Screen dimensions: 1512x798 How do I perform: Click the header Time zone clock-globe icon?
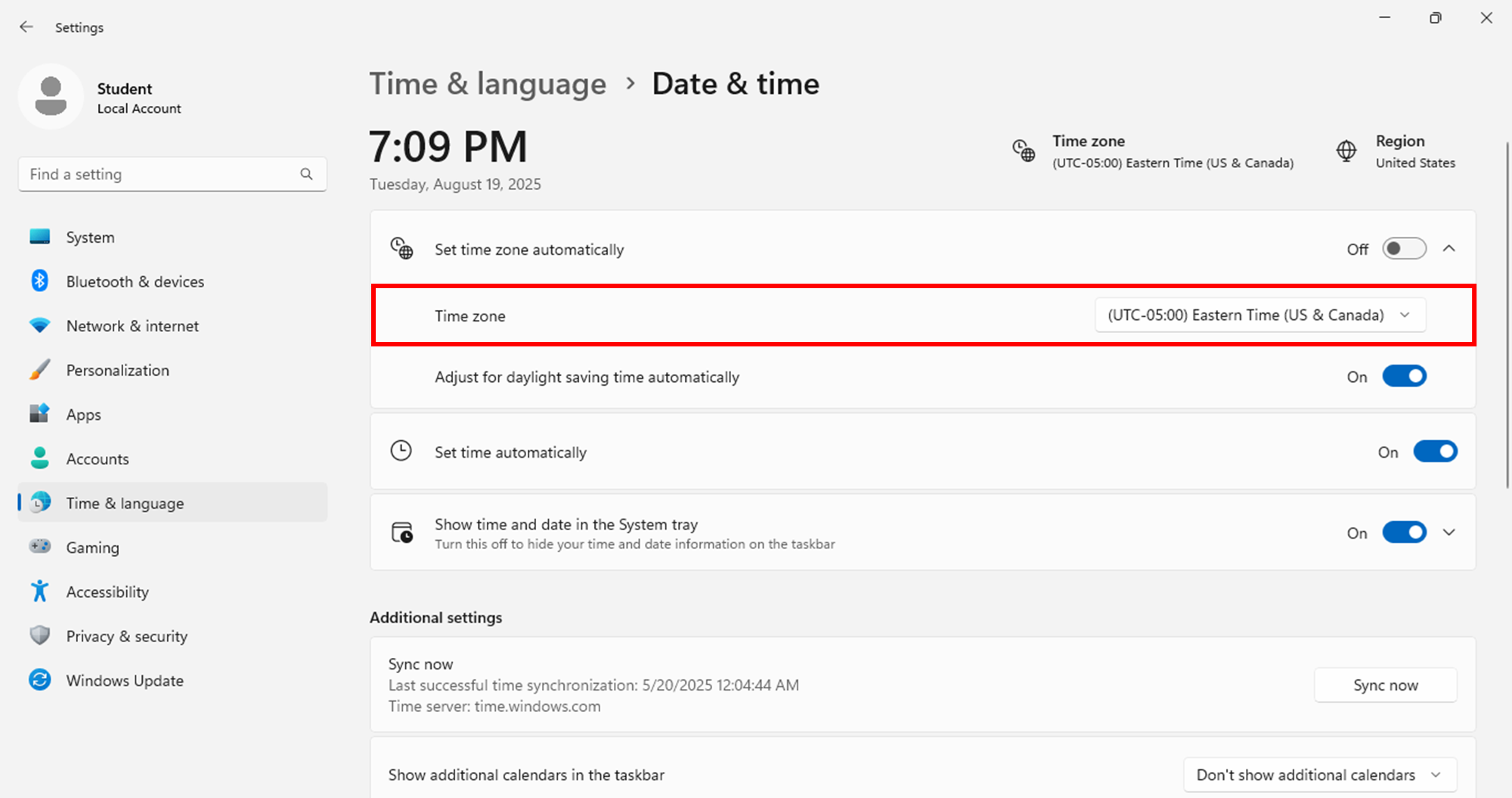[1024, 151]
